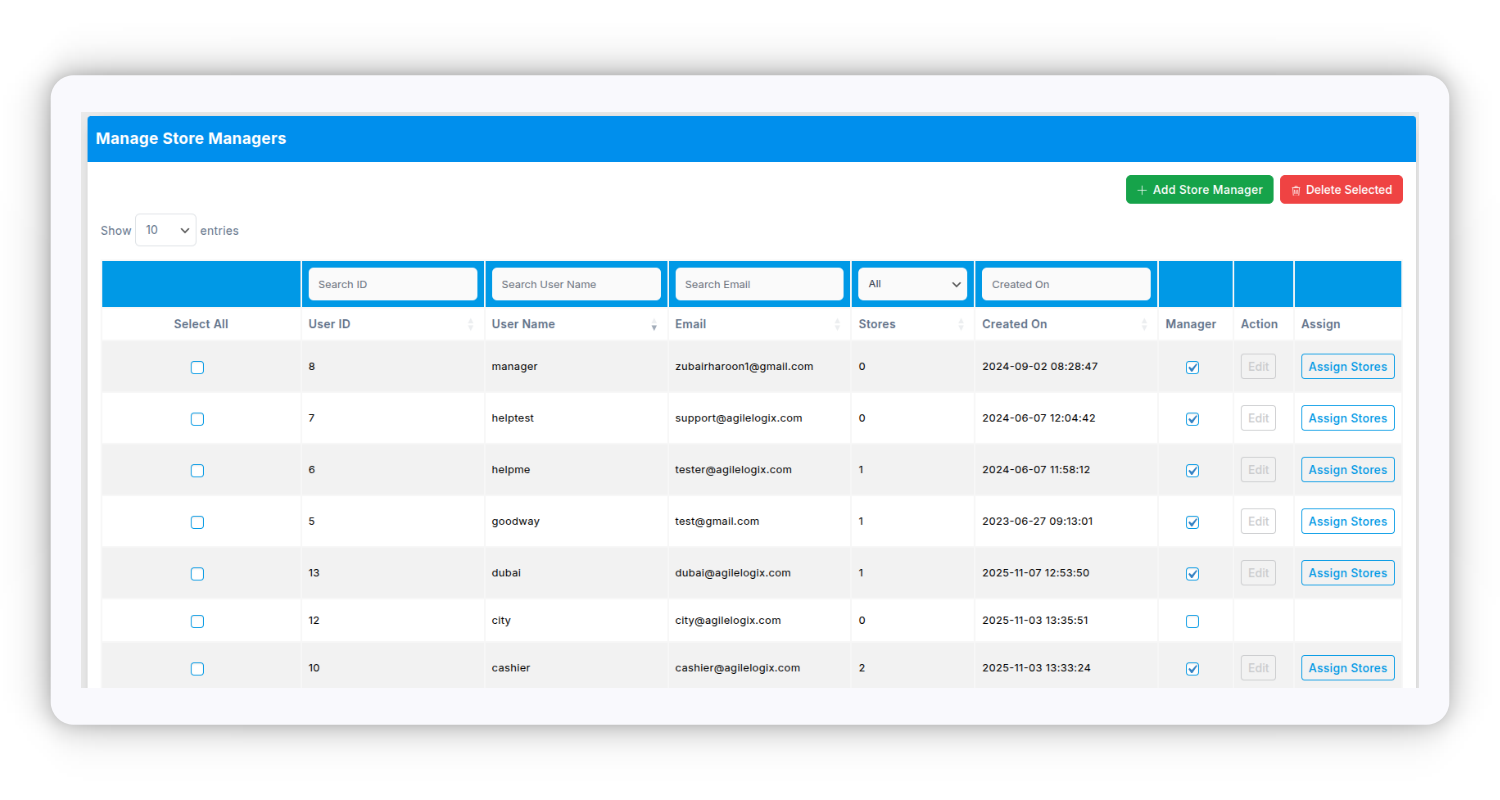Screen dimensions: 1500x800
Task: Click the User ID column sort icon
Action: (470, 325)
